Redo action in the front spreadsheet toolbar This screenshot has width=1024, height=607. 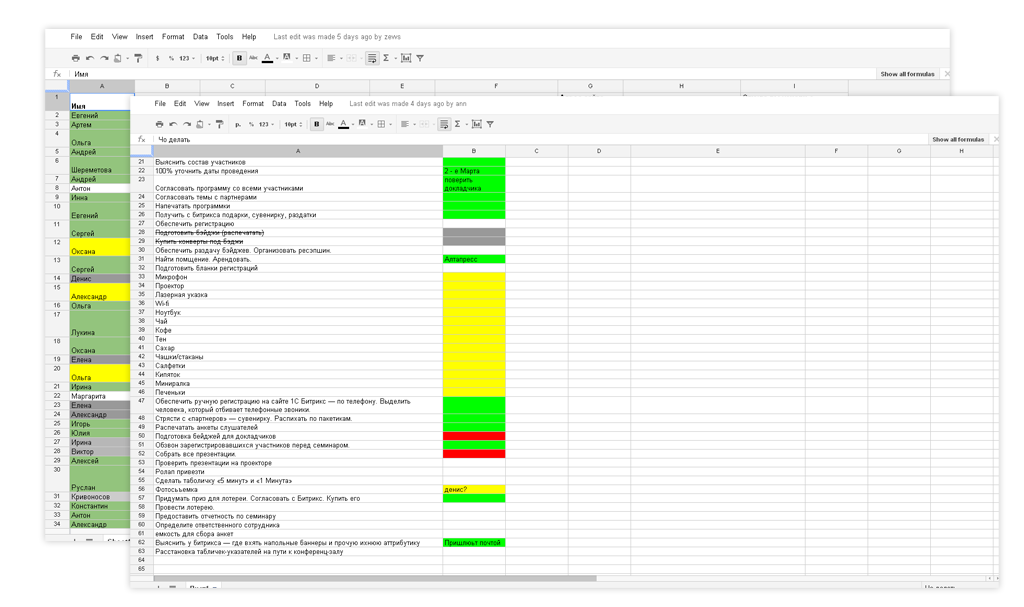(187, 124)
